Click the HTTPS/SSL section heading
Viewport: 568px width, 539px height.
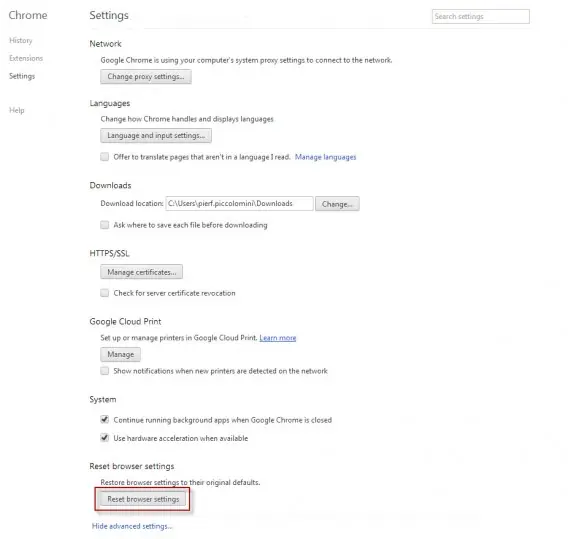tap(109, 253)
